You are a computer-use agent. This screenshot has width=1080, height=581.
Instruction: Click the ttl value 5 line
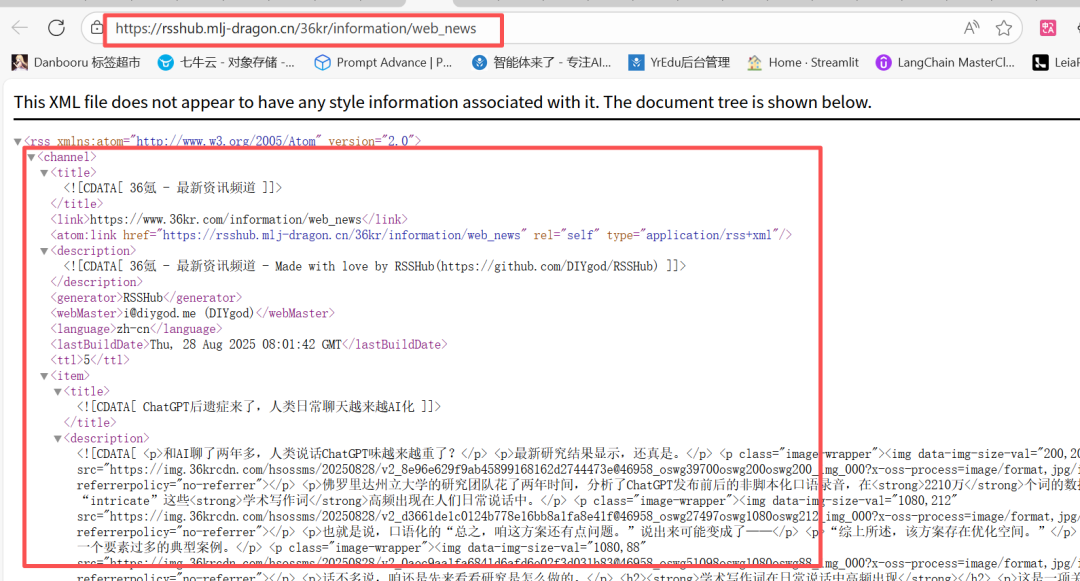pyautogui.click(x=90, y=360)
